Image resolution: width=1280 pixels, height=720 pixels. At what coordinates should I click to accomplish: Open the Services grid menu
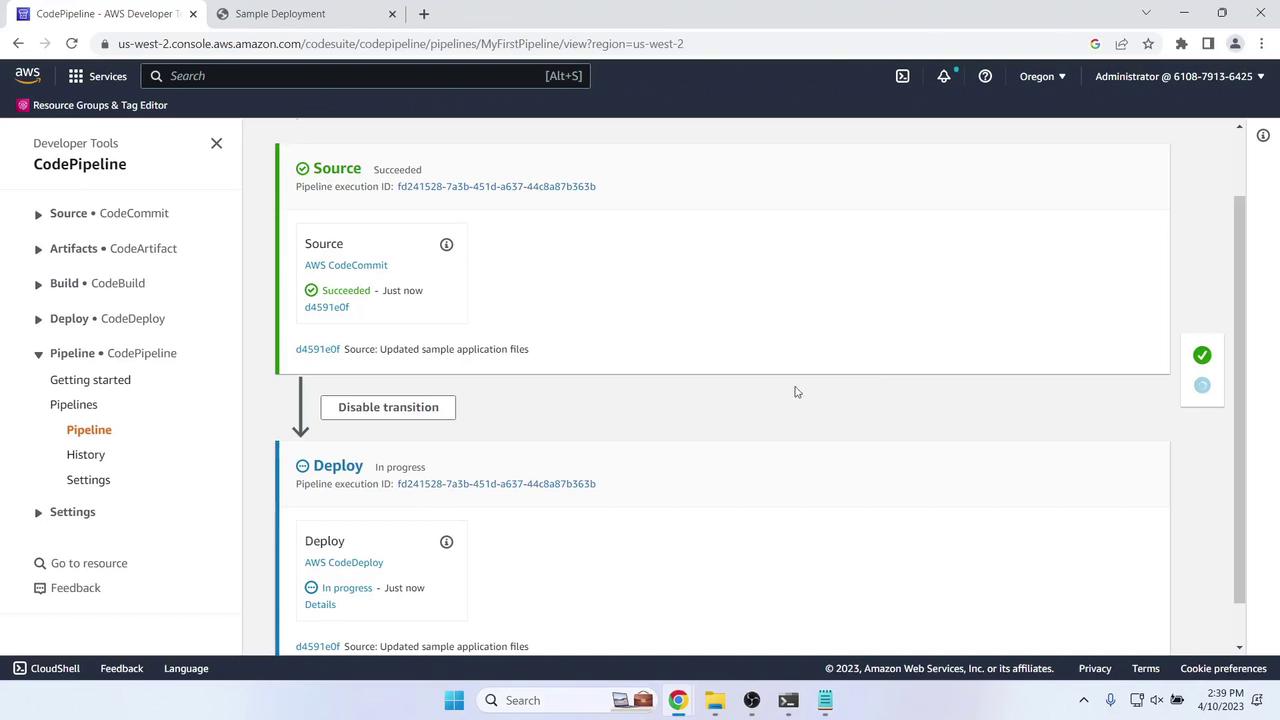click(98, 76)
